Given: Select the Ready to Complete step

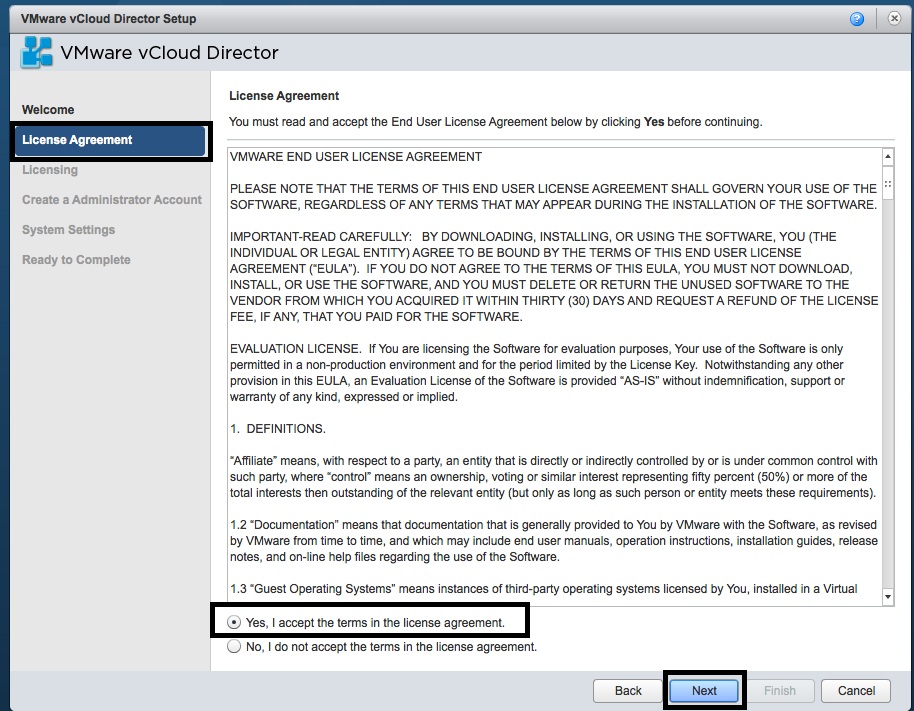Looking at the screenshot, I should [76, 260].
